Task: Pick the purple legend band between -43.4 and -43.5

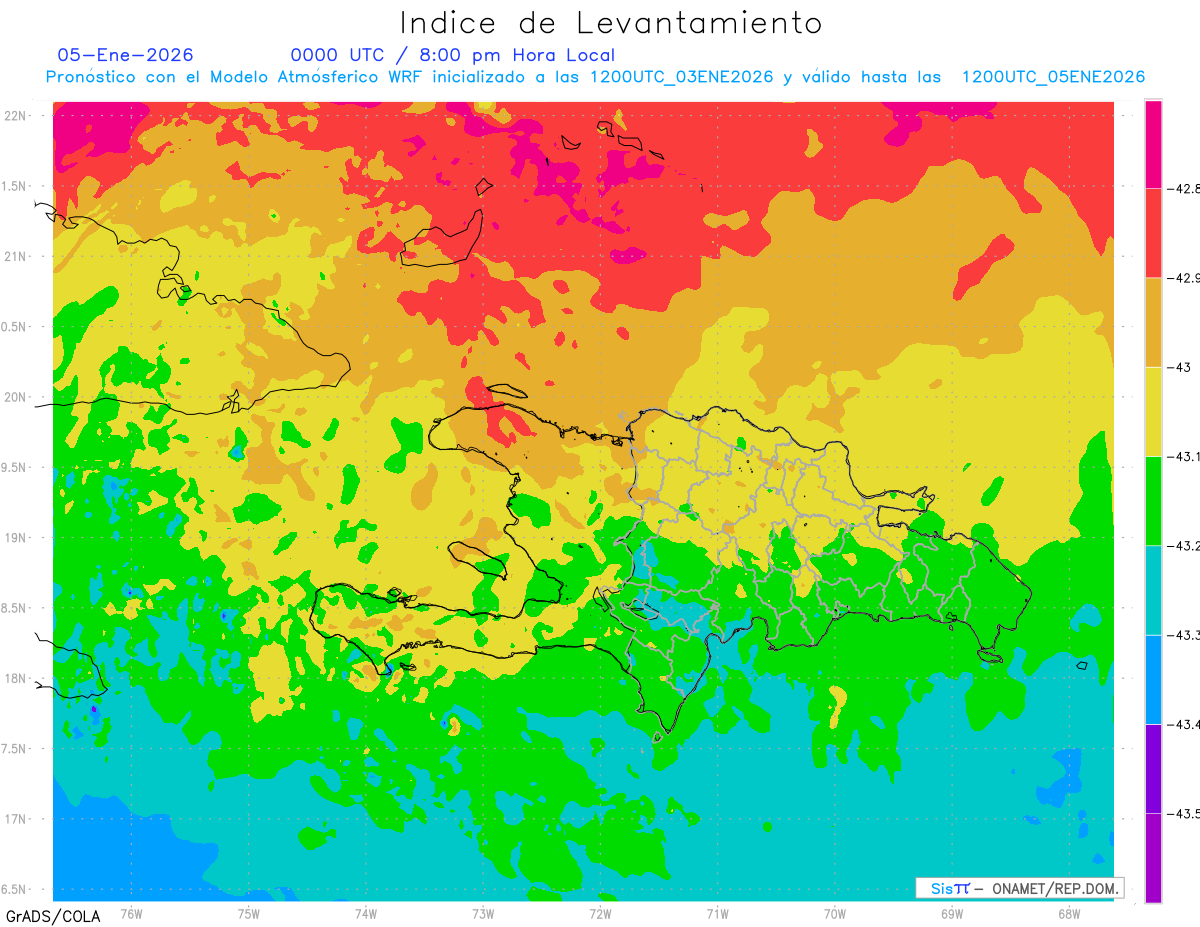Action: 1153,769
